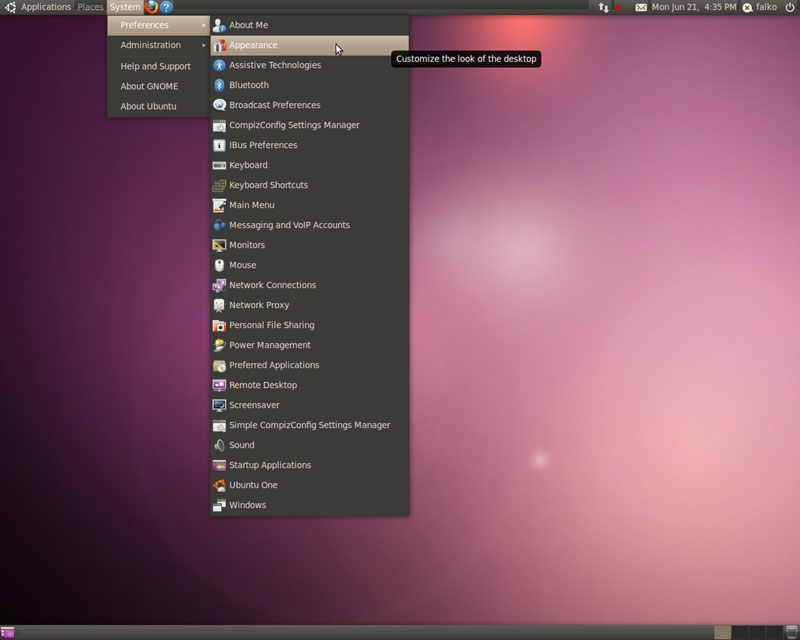Click the power shutdown icon in panel

pos(790,7)
